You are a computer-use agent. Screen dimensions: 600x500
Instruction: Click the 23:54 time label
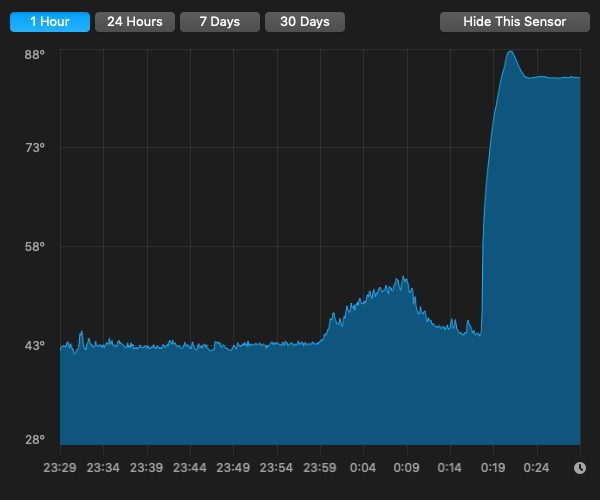pos(276,467)
